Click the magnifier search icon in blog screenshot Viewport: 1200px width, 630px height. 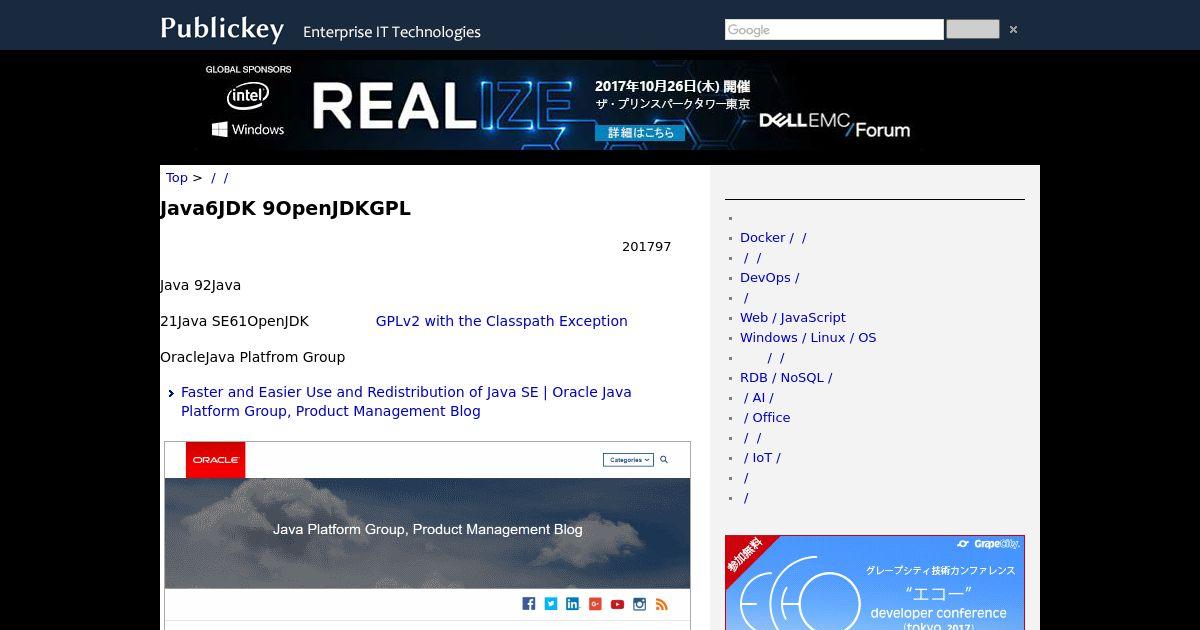pos(663,460)
